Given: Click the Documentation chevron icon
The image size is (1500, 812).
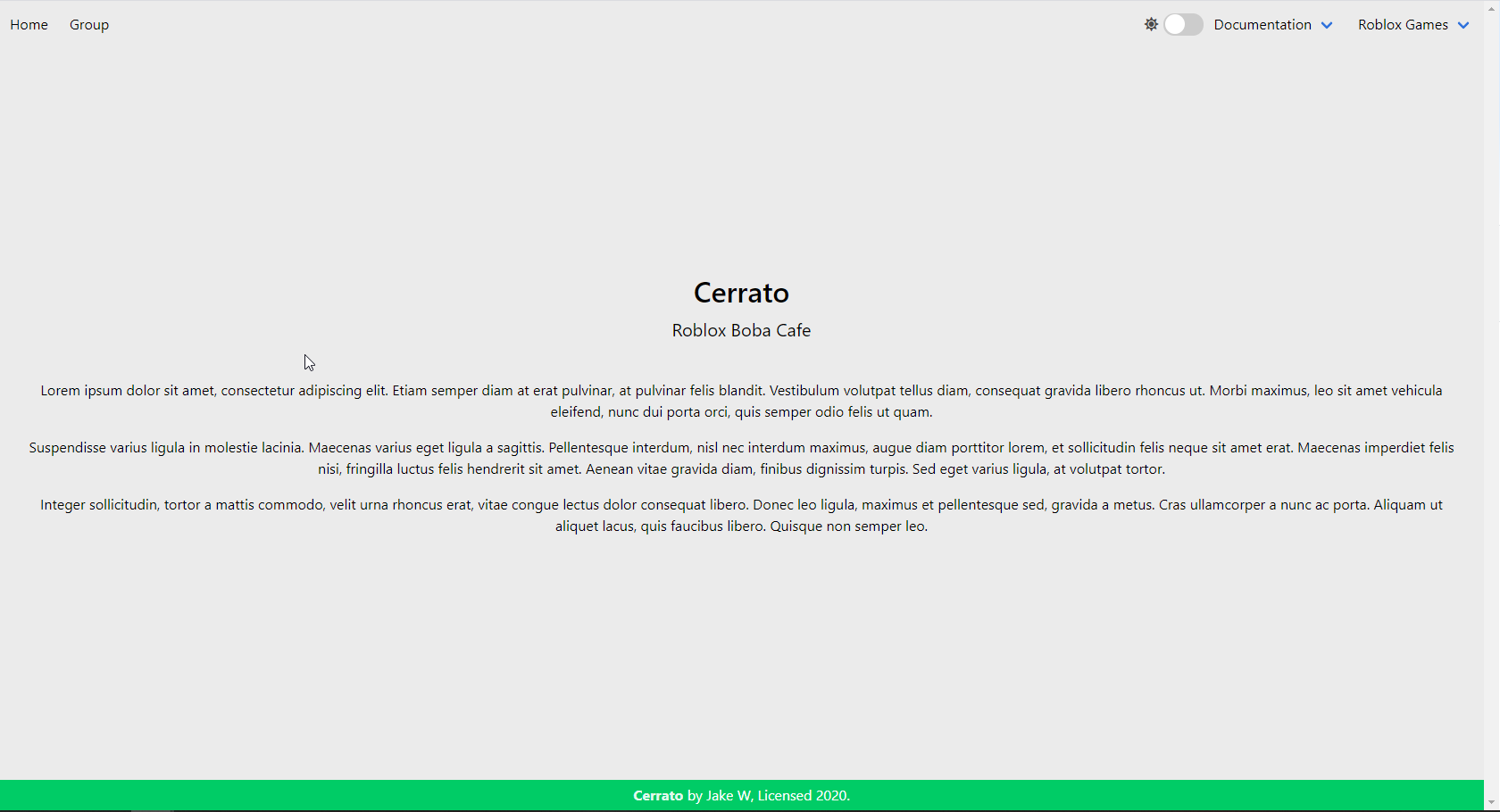Looking at the screenshot, I should (x=1327, y=25).
